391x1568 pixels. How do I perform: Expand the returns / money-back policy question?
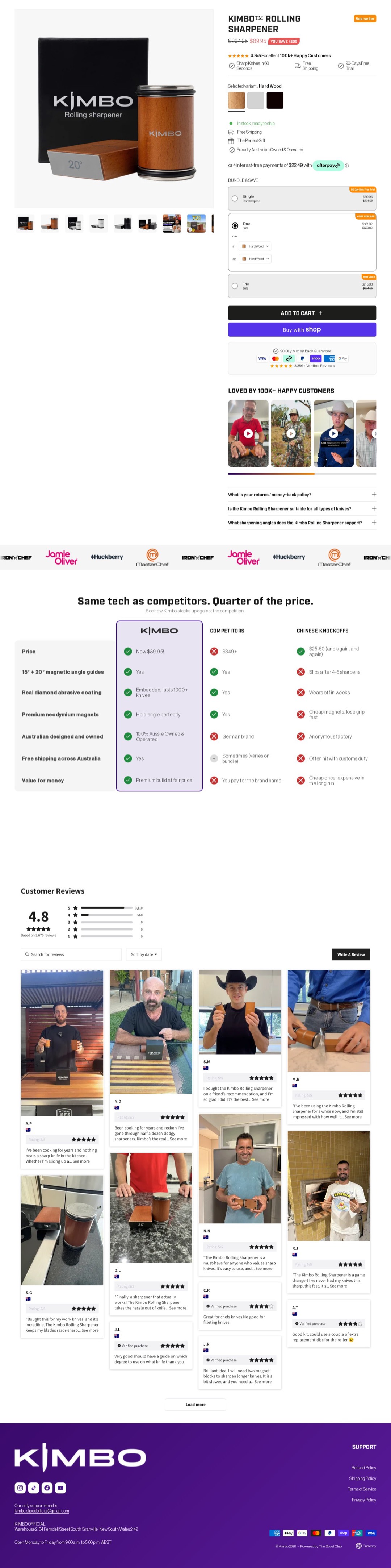click(x=302, y=494)
